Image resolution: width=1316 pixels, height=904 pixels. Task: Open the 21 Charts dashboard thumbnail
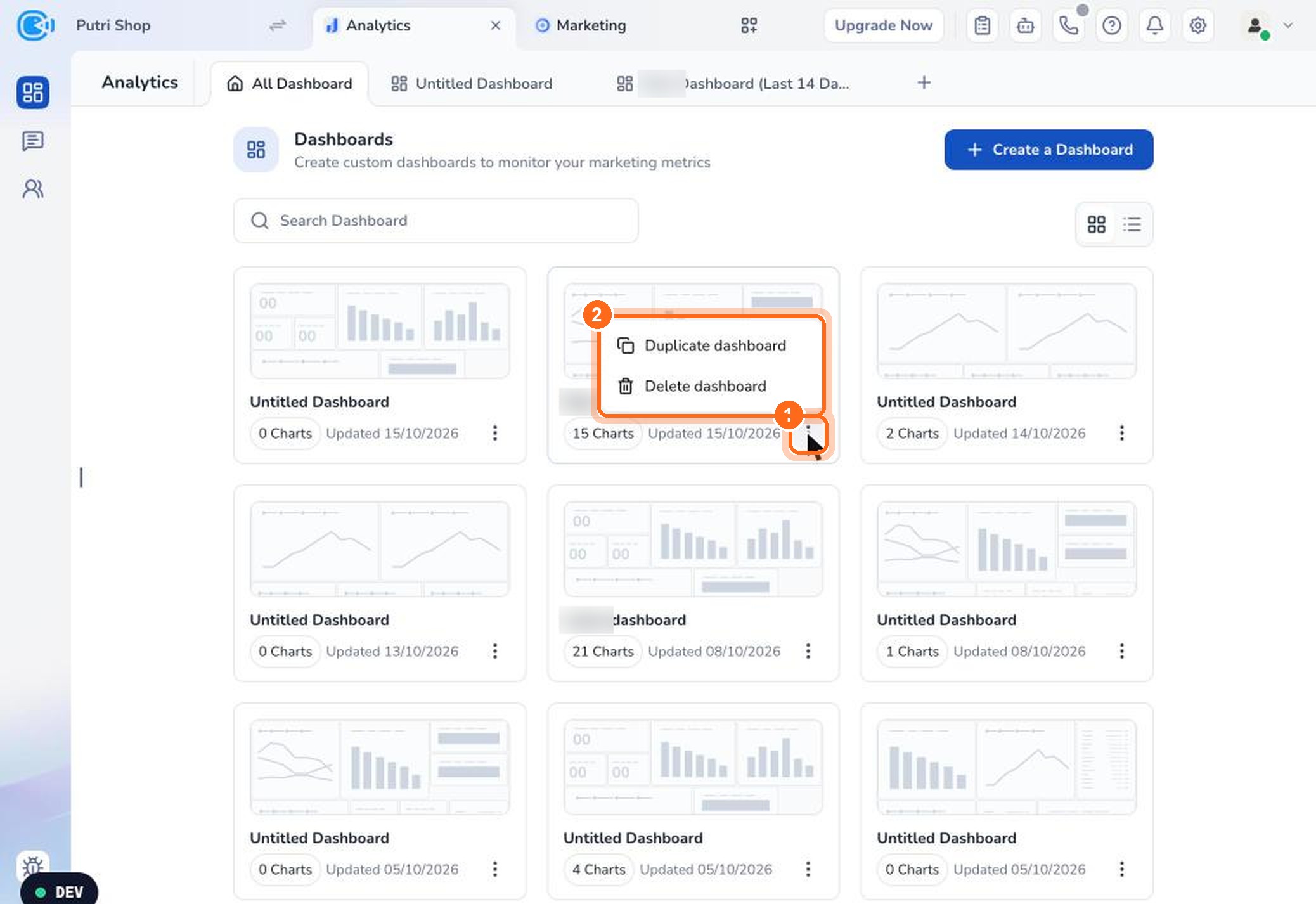(693, 549)
